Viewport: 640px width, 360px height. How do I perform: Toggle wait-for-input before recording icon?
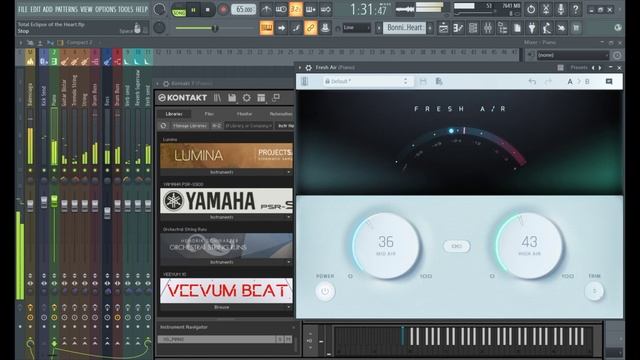tap(281, 9)
